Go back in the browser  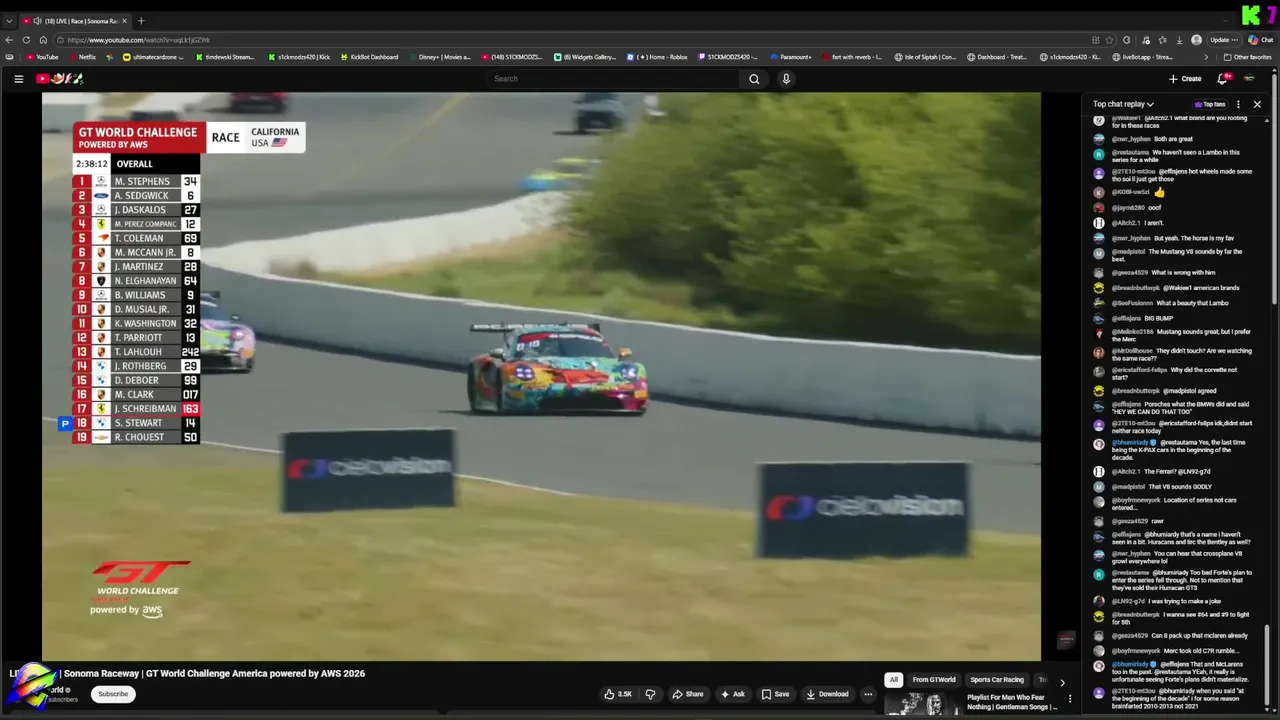click(x=9, y=40)
